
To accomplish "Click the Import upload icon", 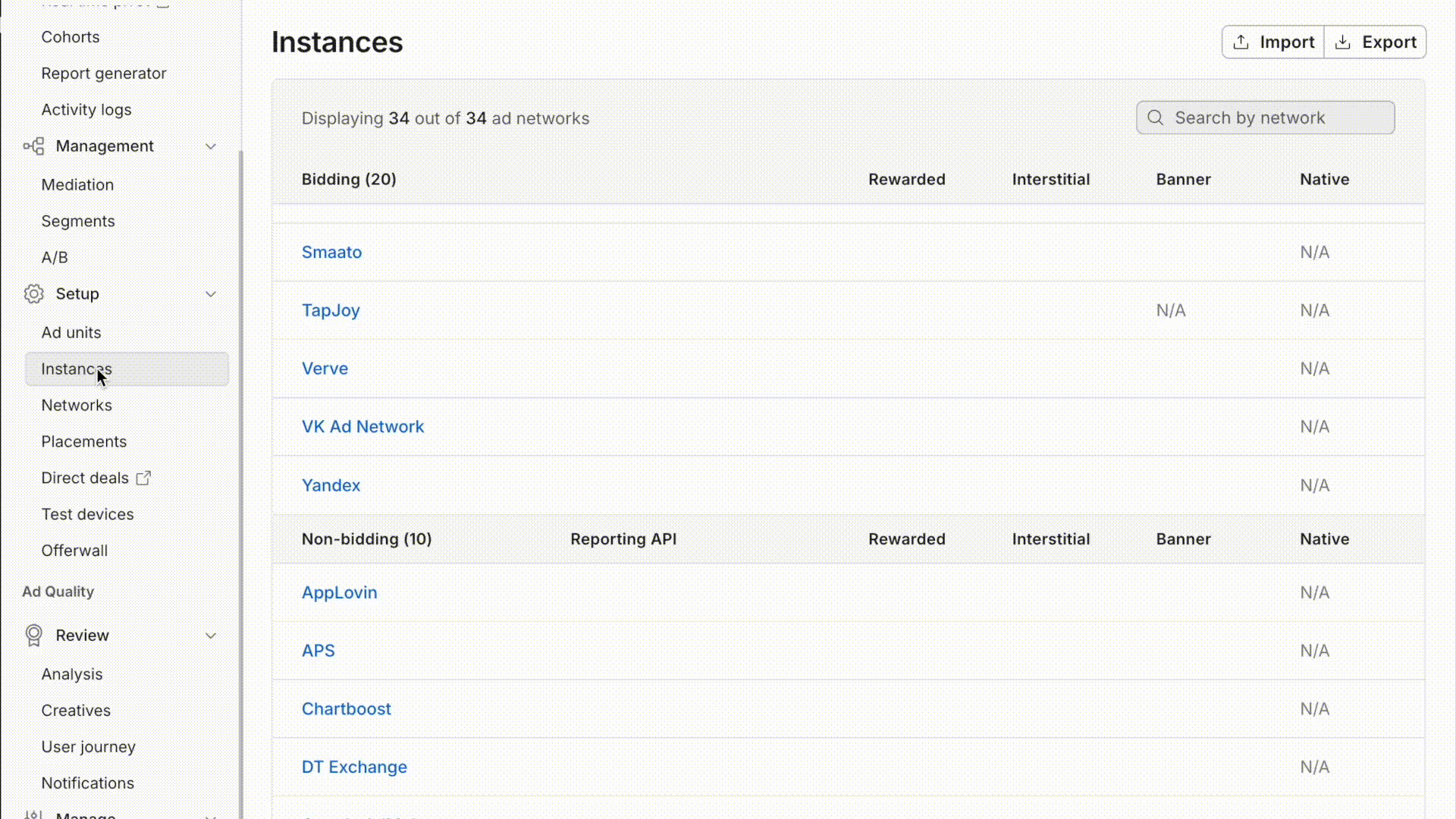I will [1241, 42].
